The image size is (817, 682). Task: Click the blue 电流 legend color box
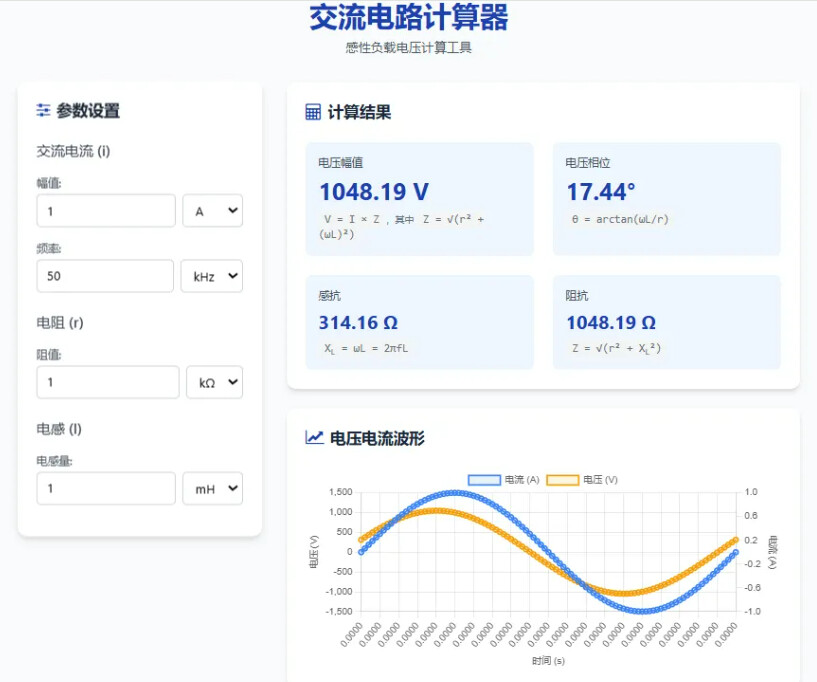tap(484, 480)
